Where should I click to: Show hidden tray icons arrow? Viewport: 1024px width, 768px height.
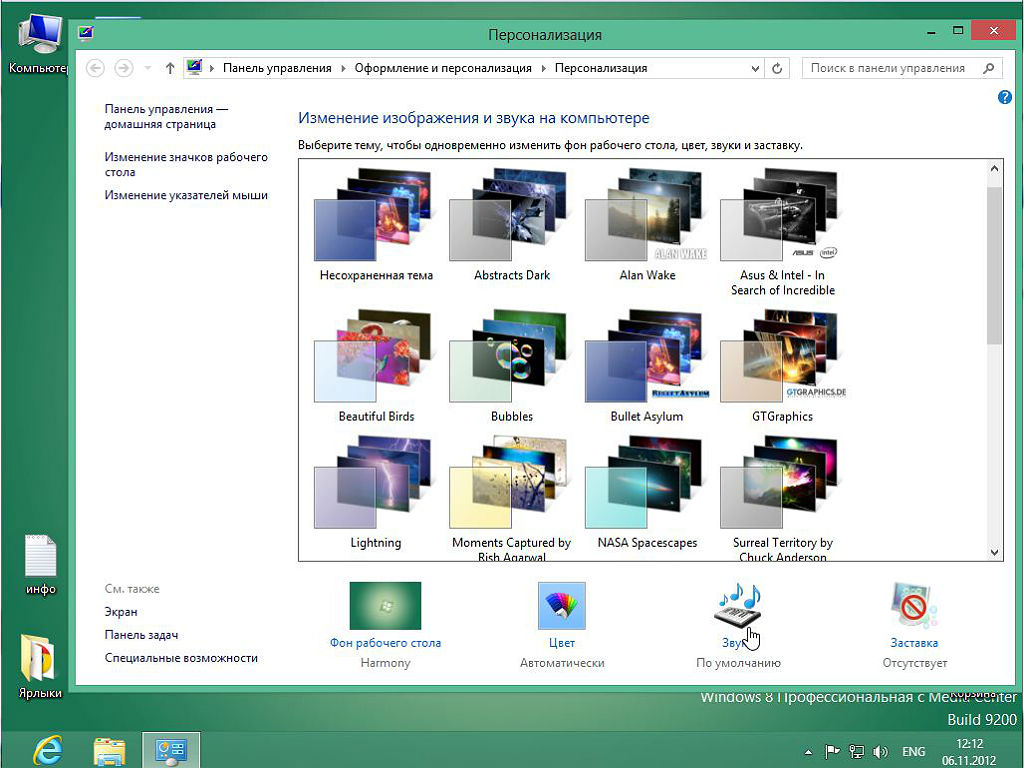click(x=808, y=751)
